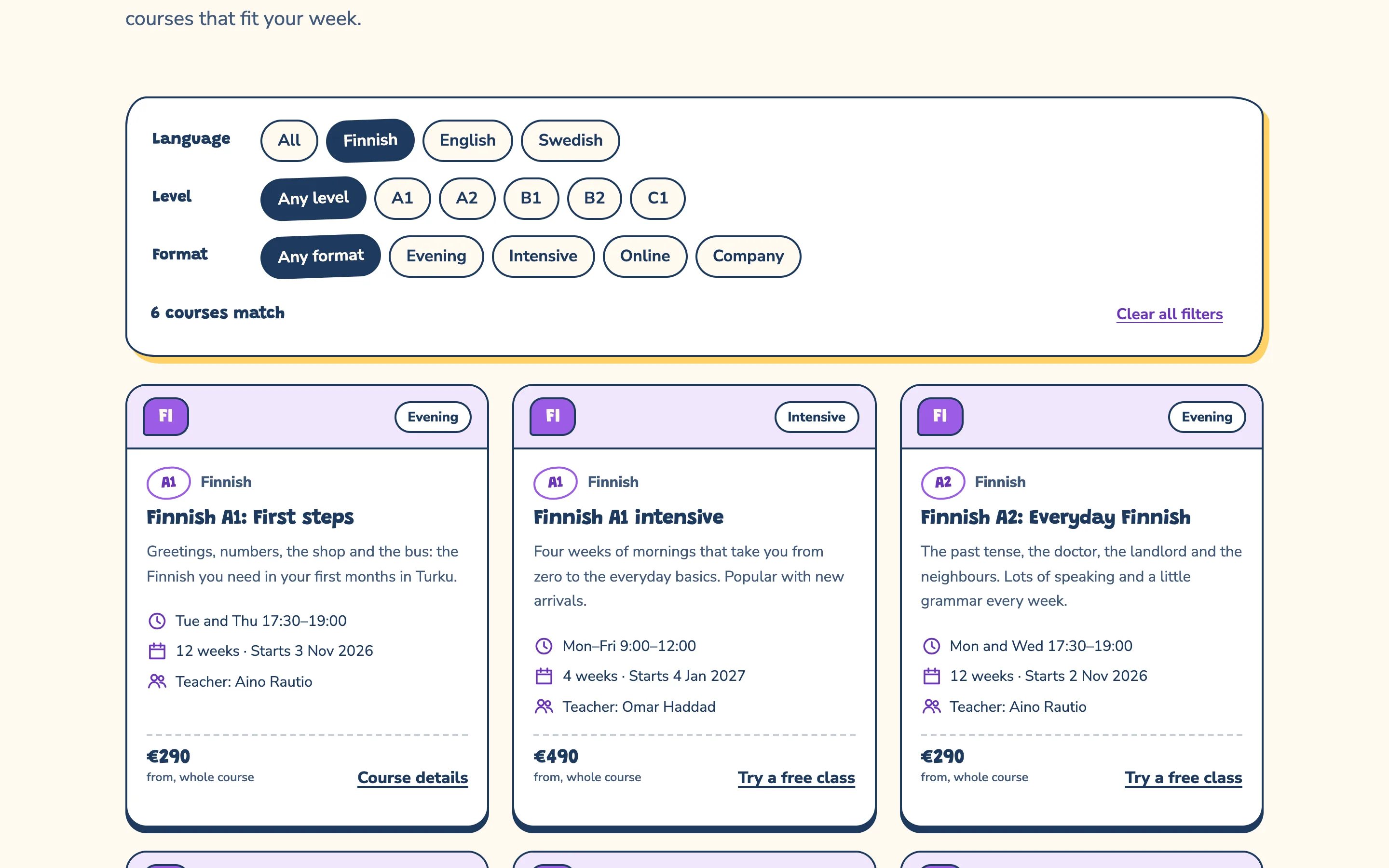Click clock icon beside Tue and Thu 17:30–19:00
1389x868 pixels.
tap(157, 621)
